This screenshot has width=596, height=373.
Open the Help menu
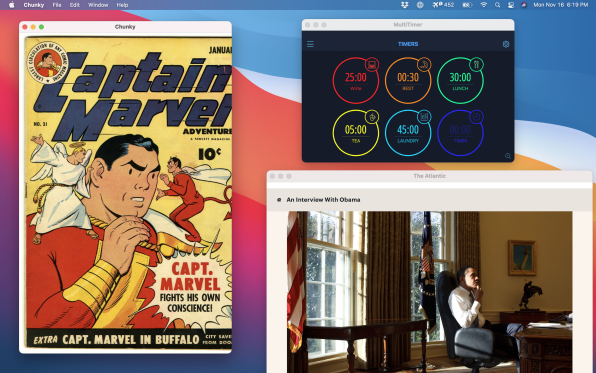tap(122, 5)
